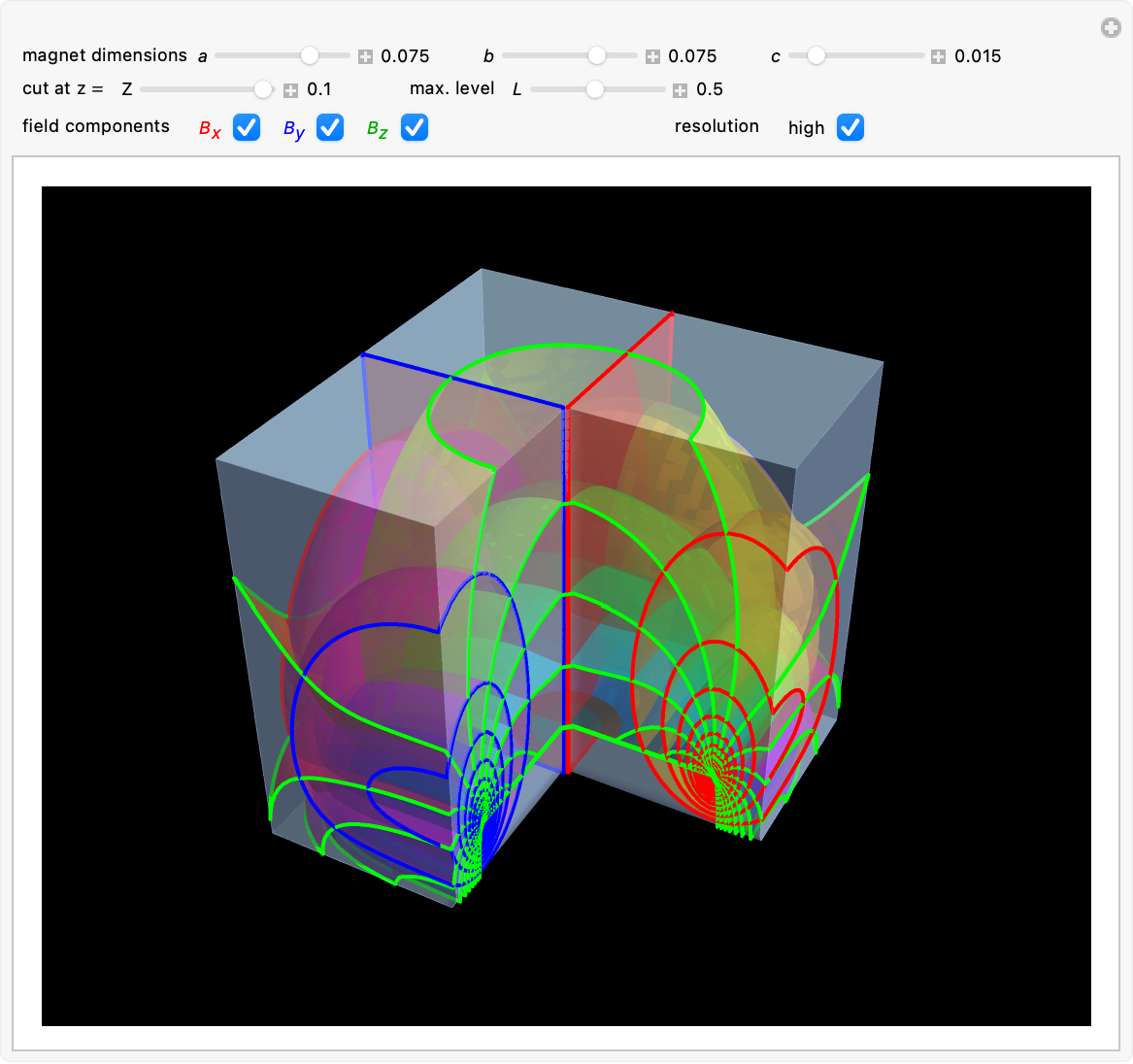Click the max. level L slider thumb

(x=595, y=89)
